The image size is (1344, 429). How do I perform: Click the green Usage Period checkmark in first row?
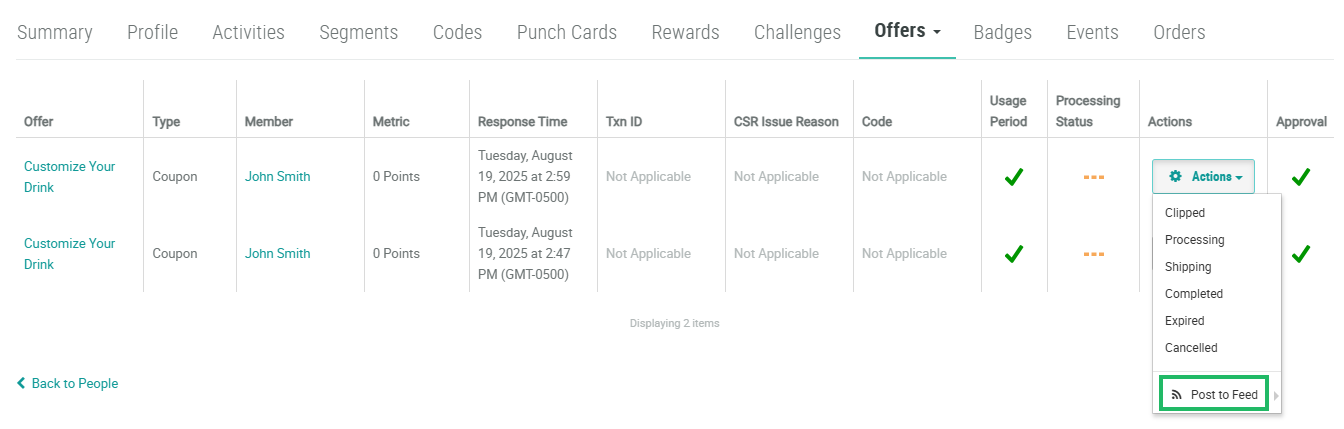(x=1014, y=177)
